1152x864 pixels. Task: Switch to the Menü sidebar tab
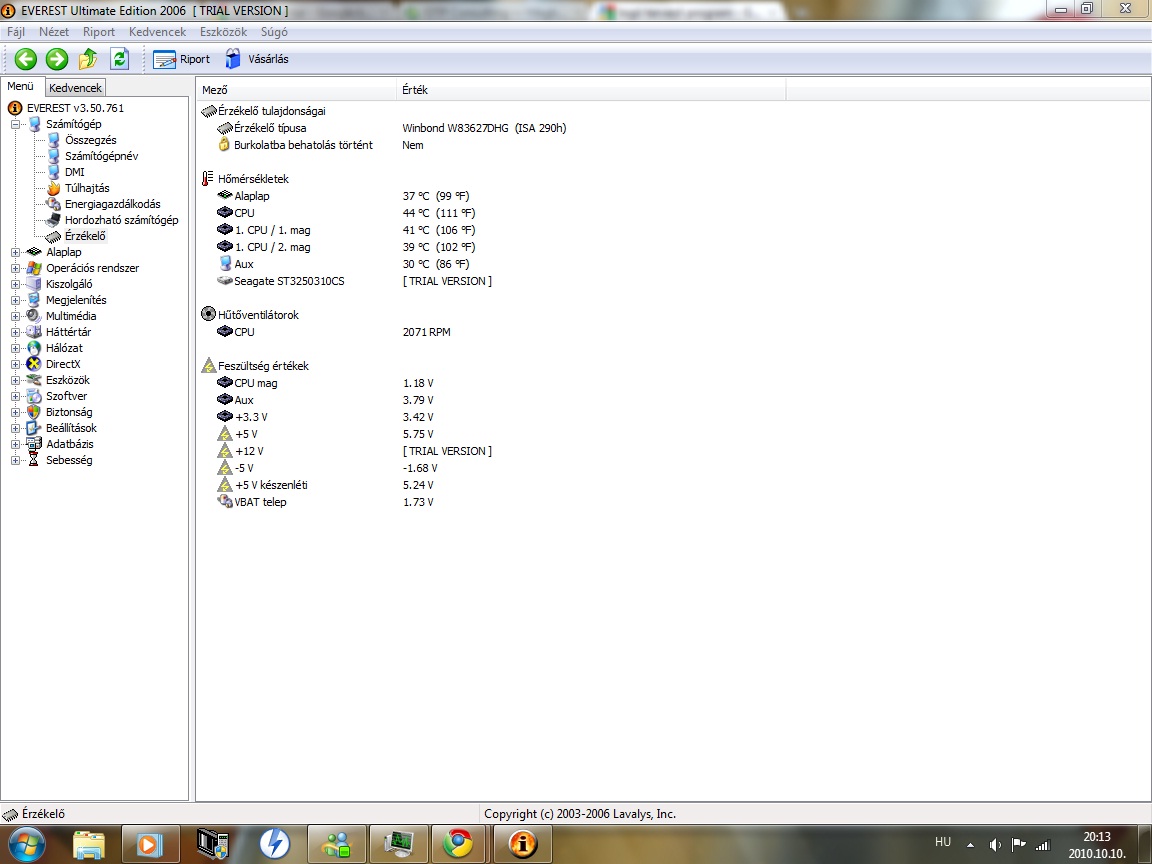21,86
